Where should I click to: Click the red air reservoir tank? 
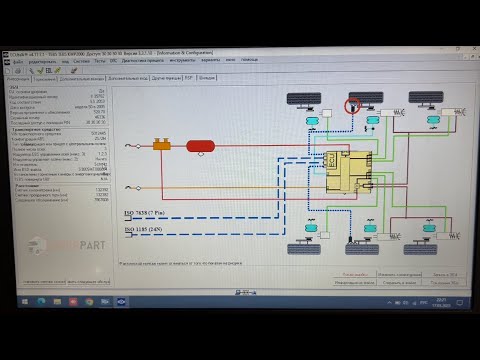200,146
